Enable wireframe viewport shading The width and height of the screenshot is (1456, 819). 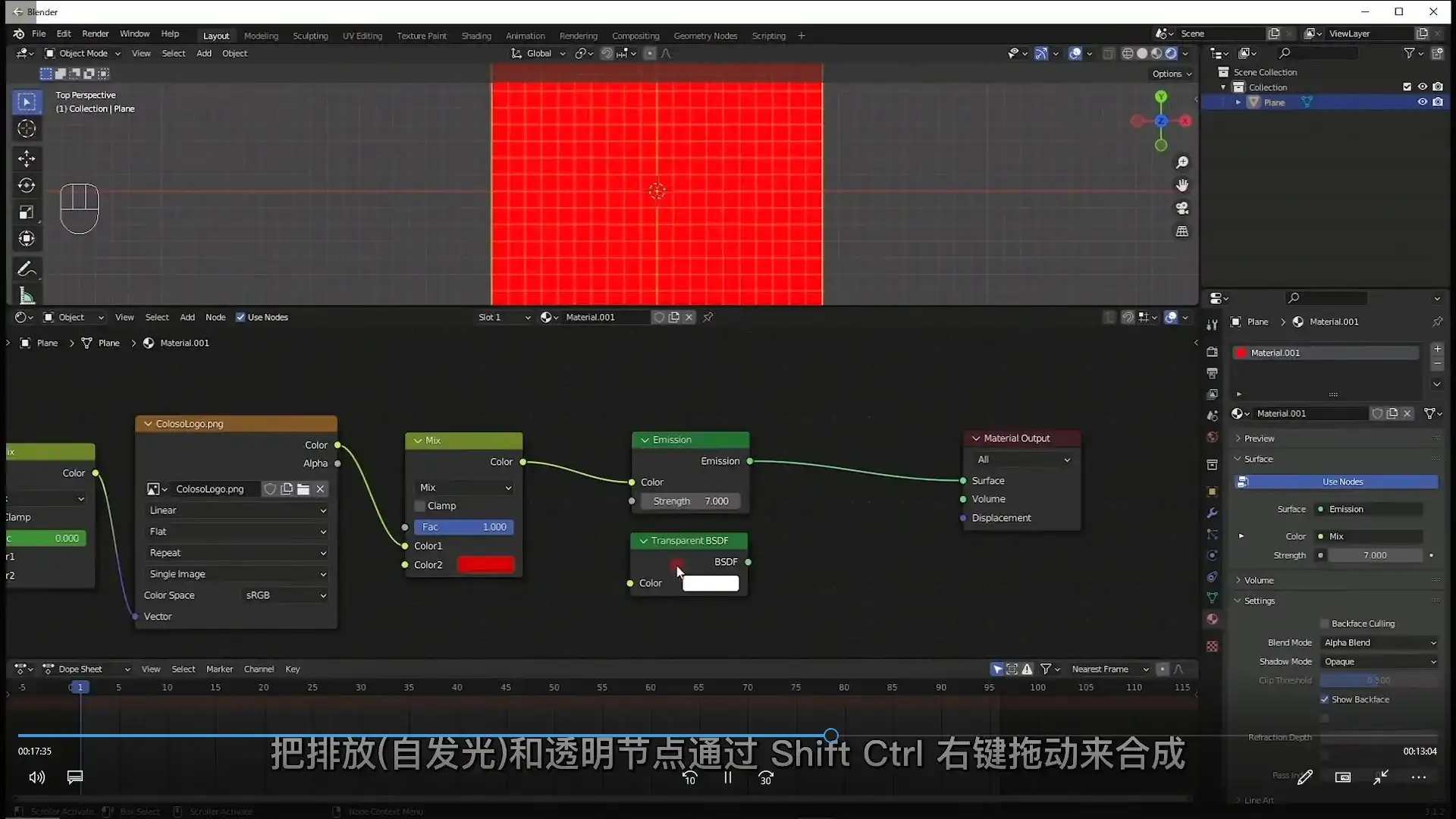[1128, 53]
